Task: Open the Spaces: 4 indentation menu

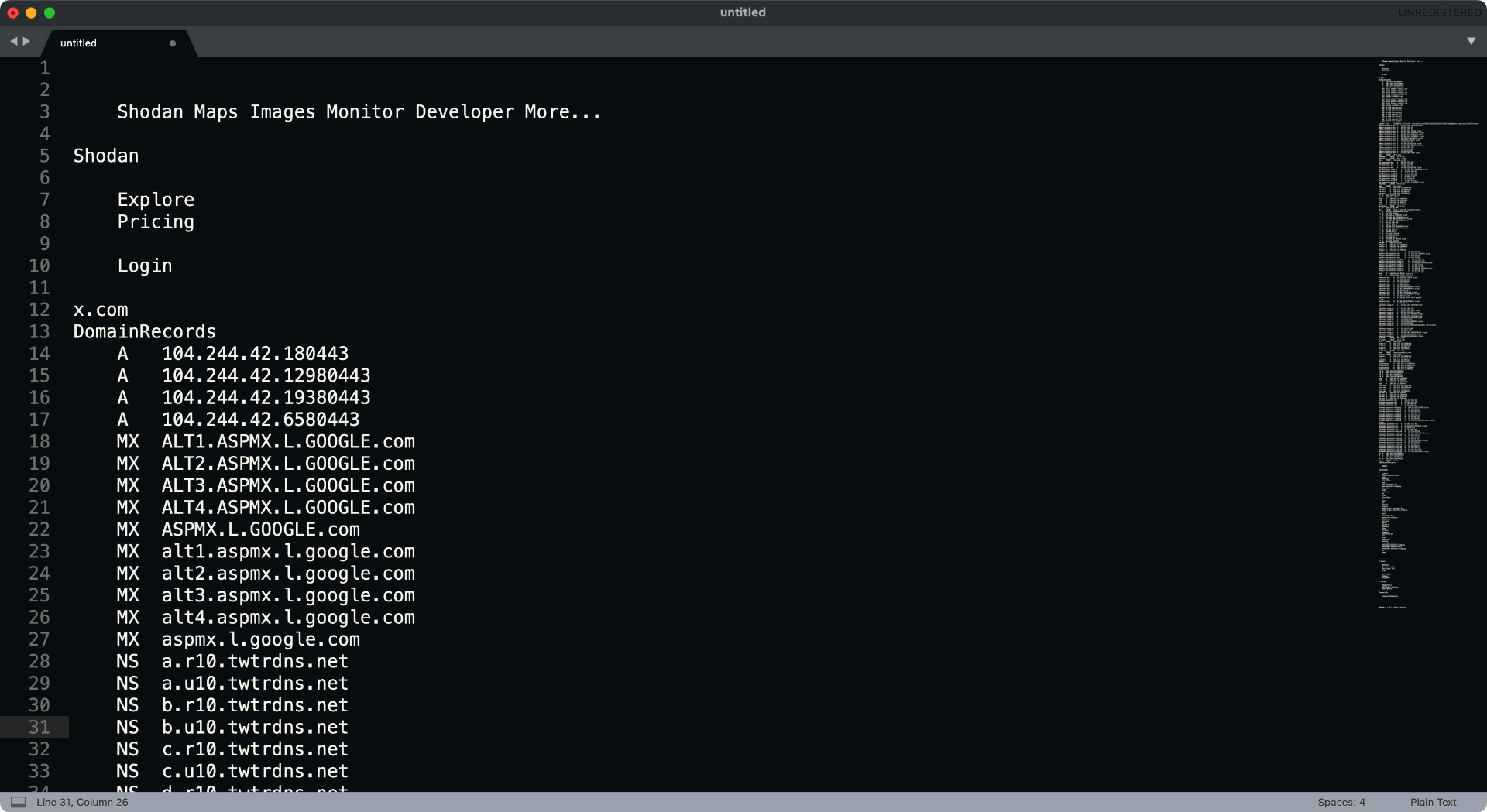Action: 1341,802
